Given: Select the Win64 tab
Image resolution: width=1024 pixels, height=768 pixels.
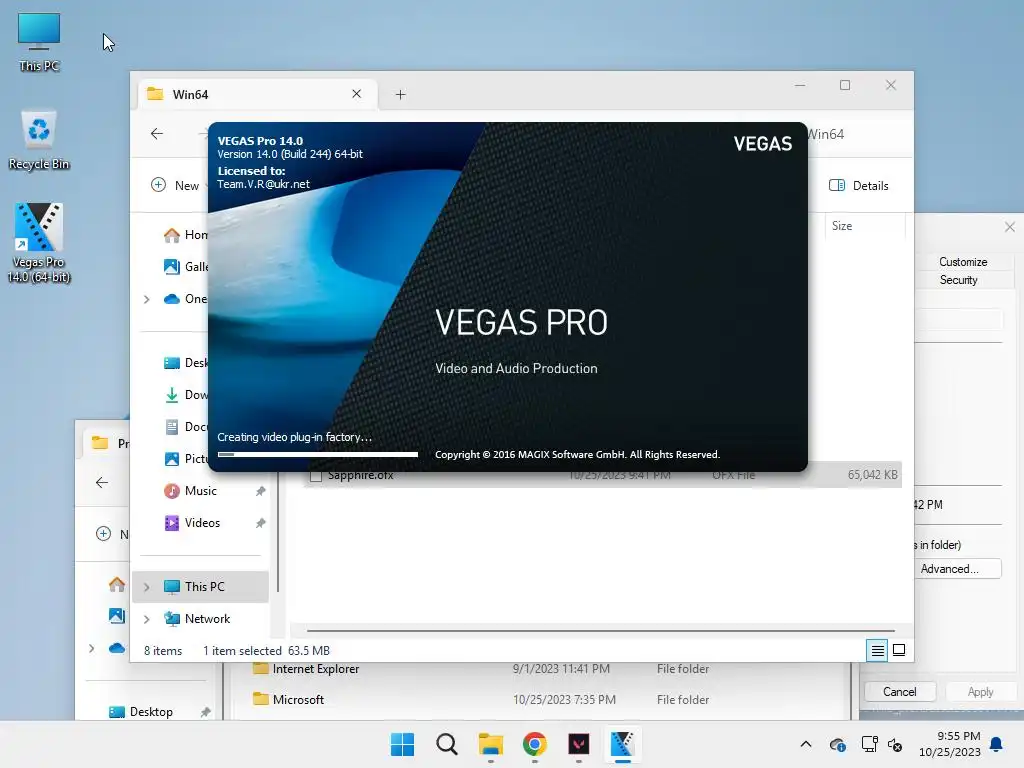Looking at the screenshot, I should 257,94.
